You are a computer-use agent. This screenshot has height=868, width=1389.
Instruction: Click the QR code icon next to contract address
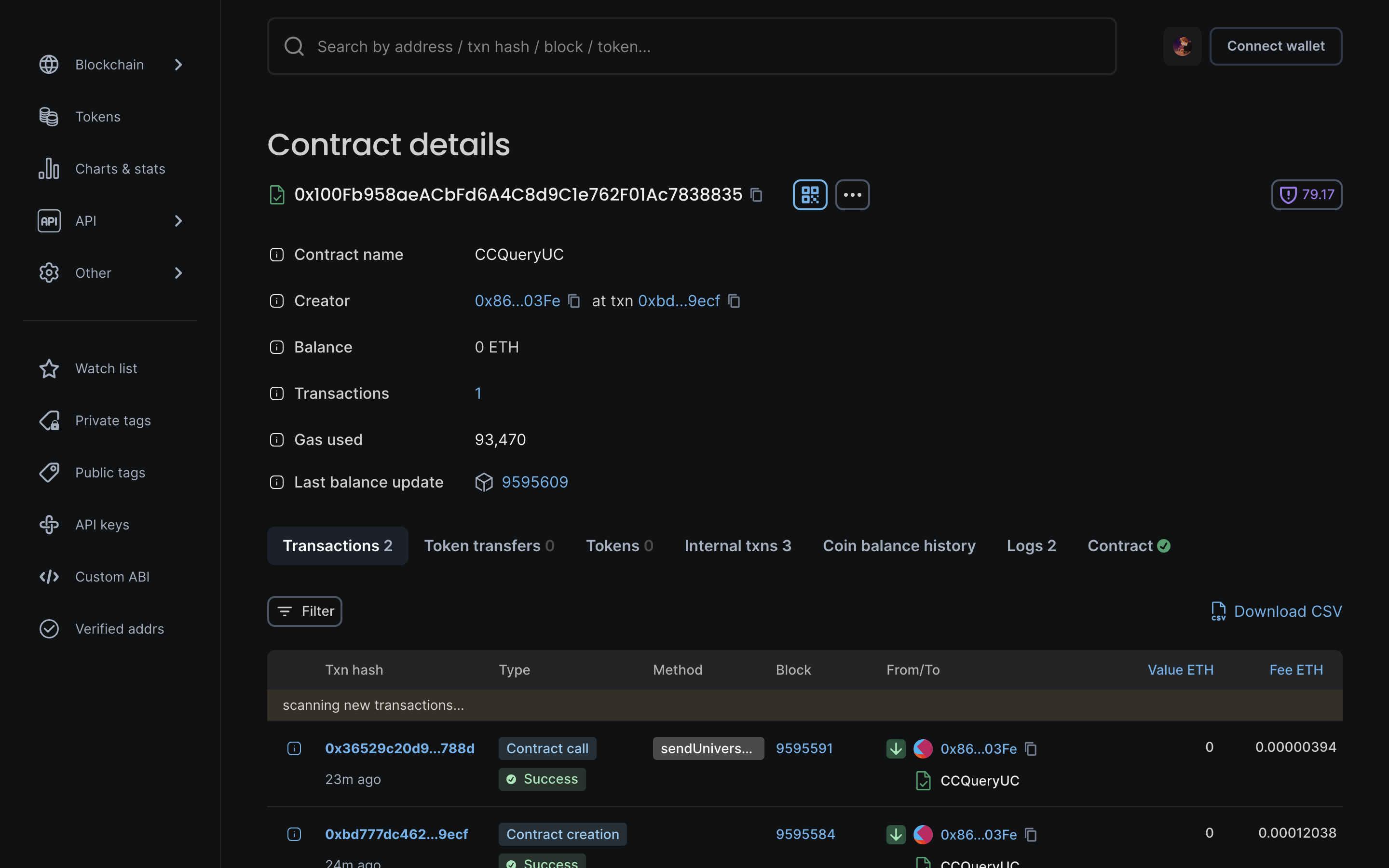click(x=809, y=195)
